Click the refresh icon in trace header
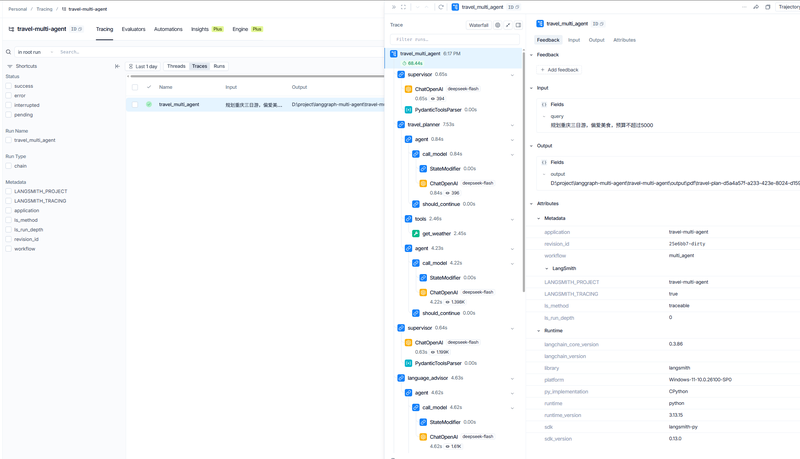Screen dimensions: 800x459 pos(441,7)
